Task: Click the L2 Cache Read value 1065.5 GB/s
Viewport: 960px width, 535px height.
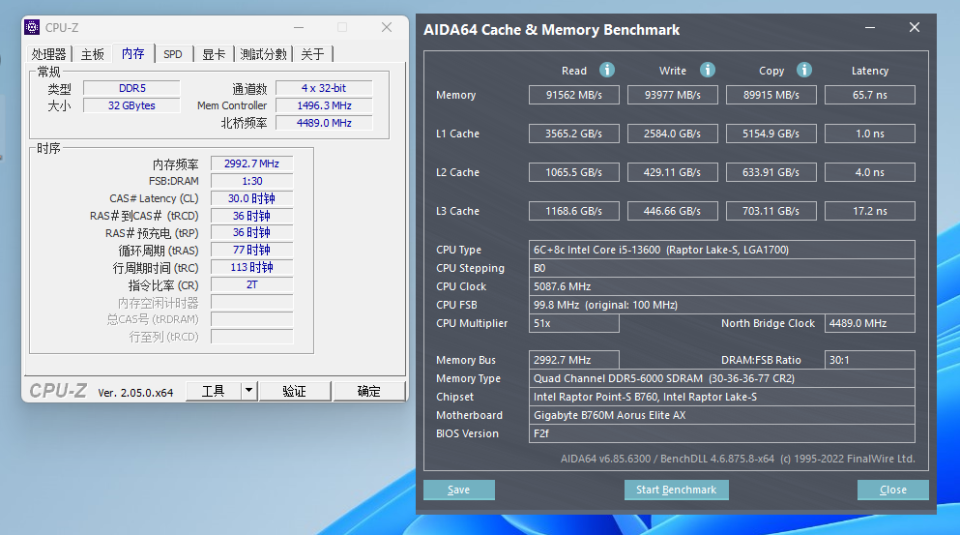Action: [x=574, y=172]
